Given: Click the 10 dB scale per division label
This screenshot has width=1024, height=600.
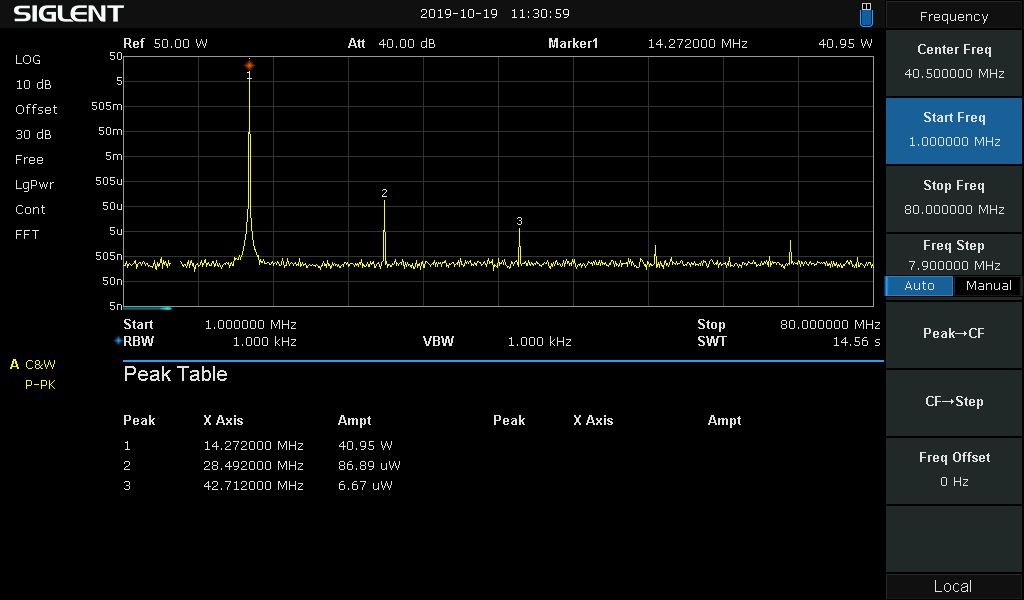Looking at the screenshot, I should coord(33,85).
